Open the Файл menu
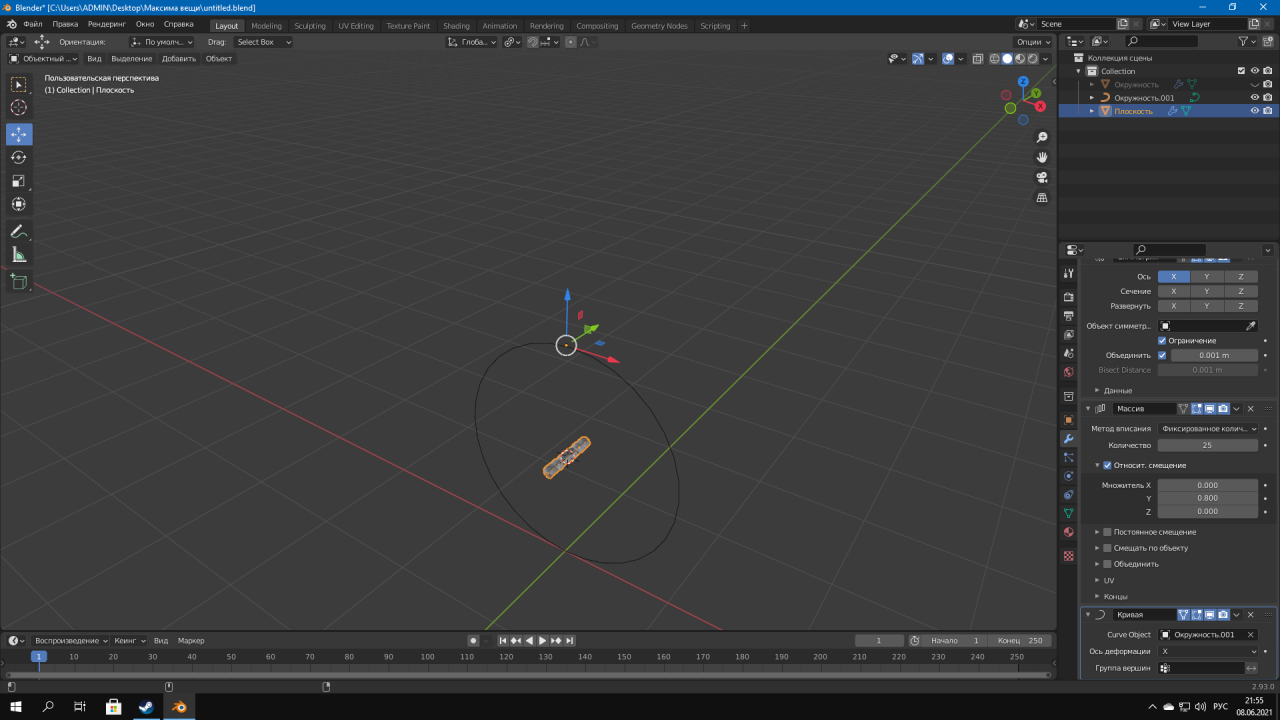 tap(33, 23)
